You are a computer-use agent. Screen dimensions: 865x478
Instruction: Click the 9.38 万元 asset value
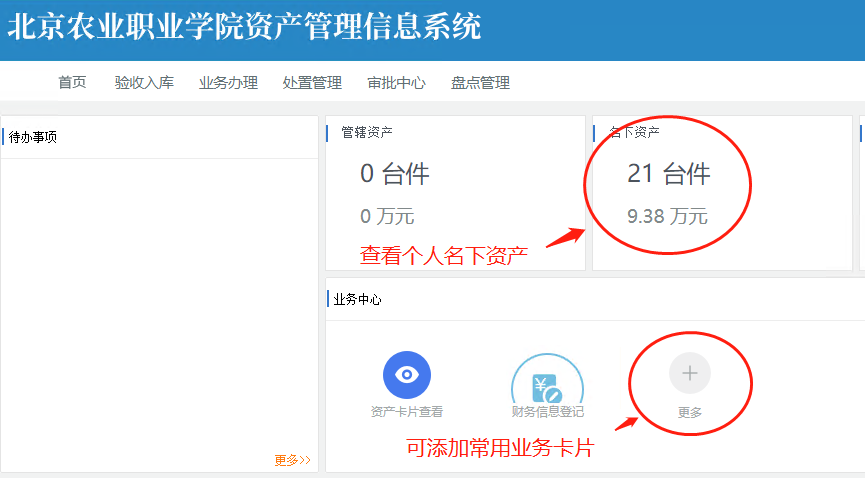(x=667, y=216)
